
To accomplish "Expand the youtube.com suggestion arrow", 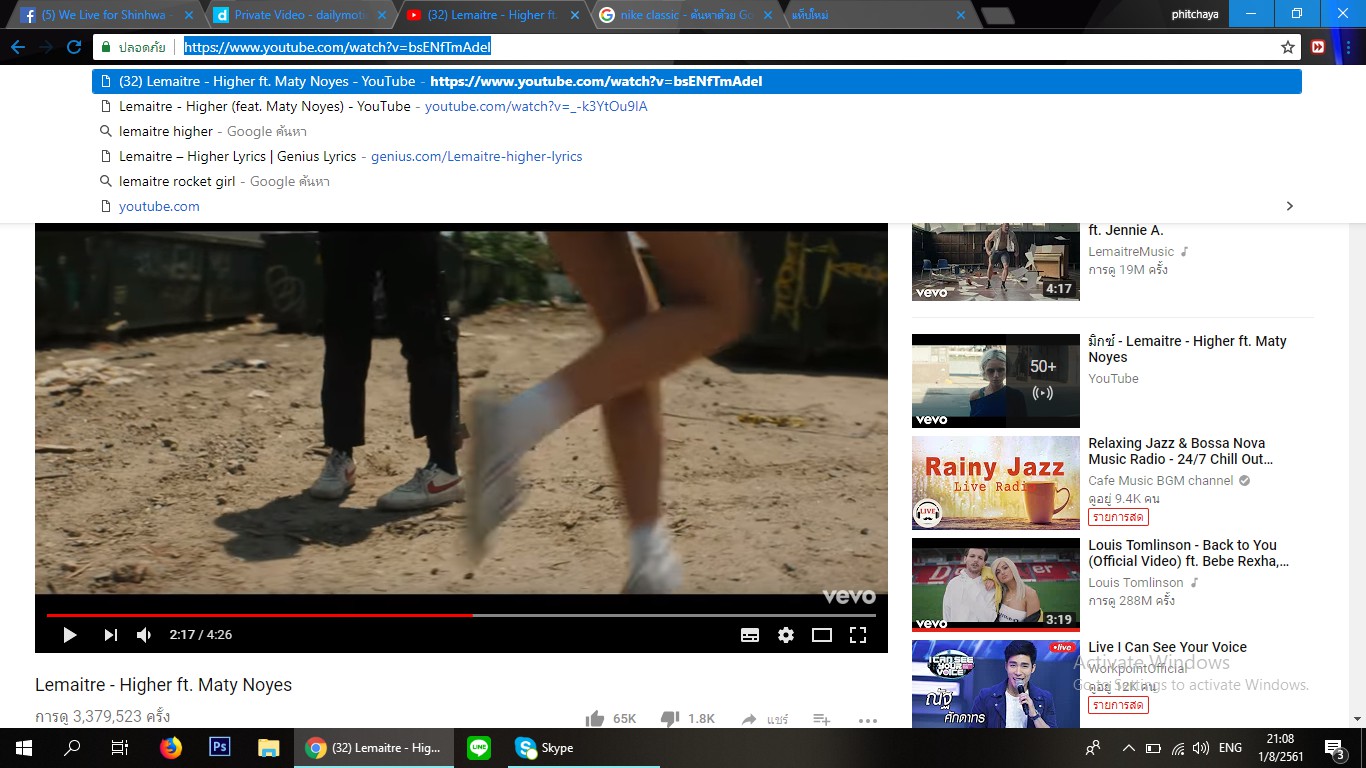I will point(1289,206).
